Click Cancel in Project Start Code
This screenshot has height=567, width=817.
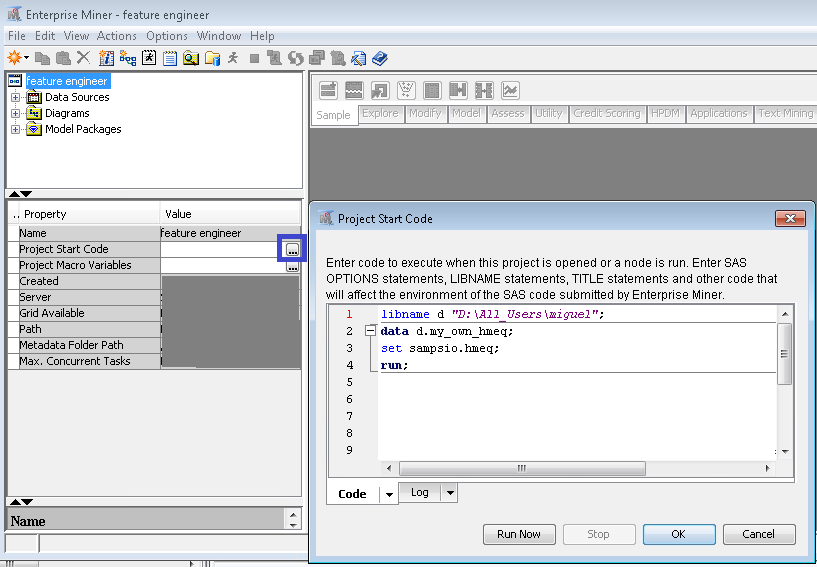759,534
